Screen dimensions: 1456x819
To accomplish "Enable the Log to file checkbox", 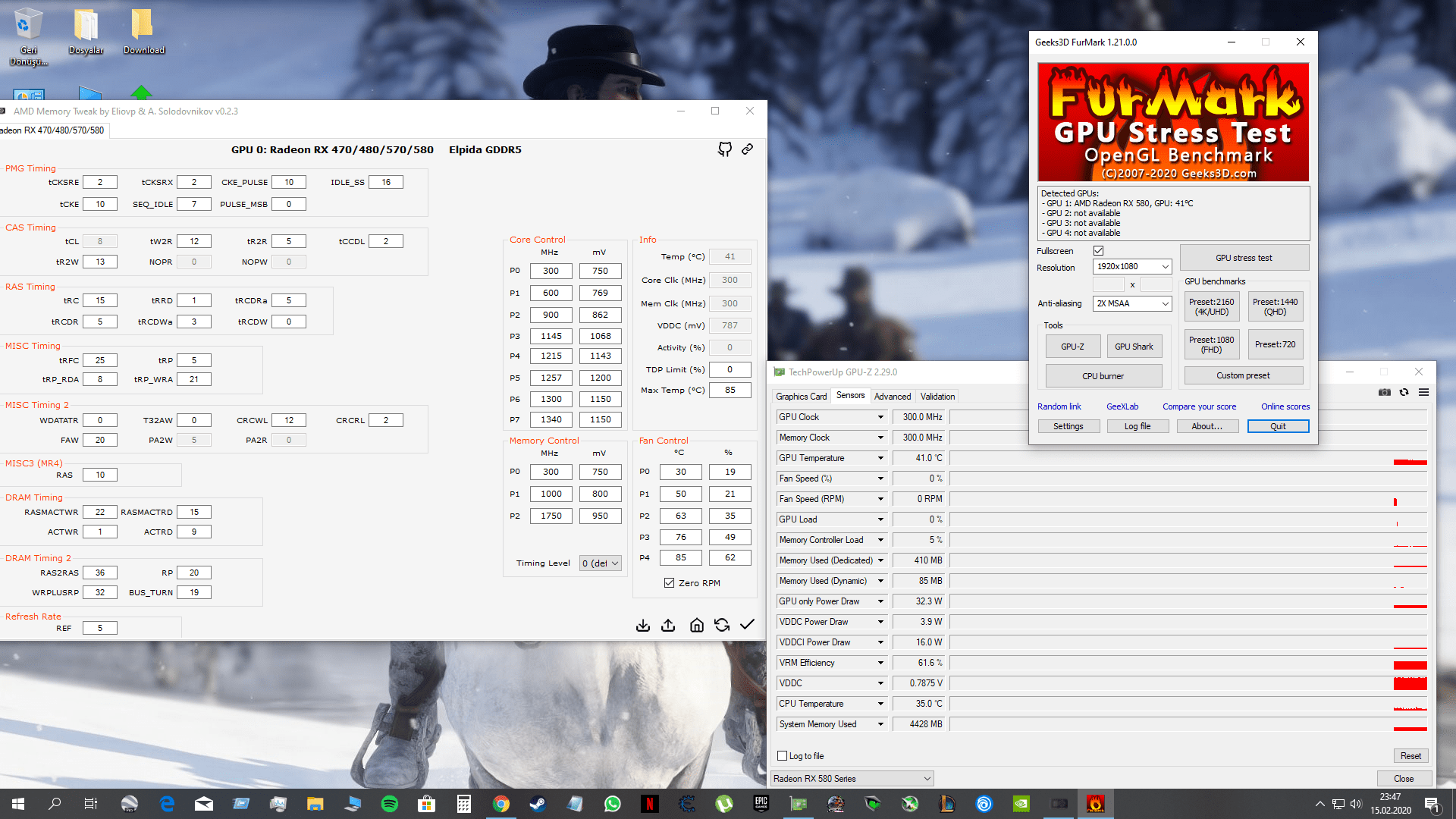I will (783, 756).
